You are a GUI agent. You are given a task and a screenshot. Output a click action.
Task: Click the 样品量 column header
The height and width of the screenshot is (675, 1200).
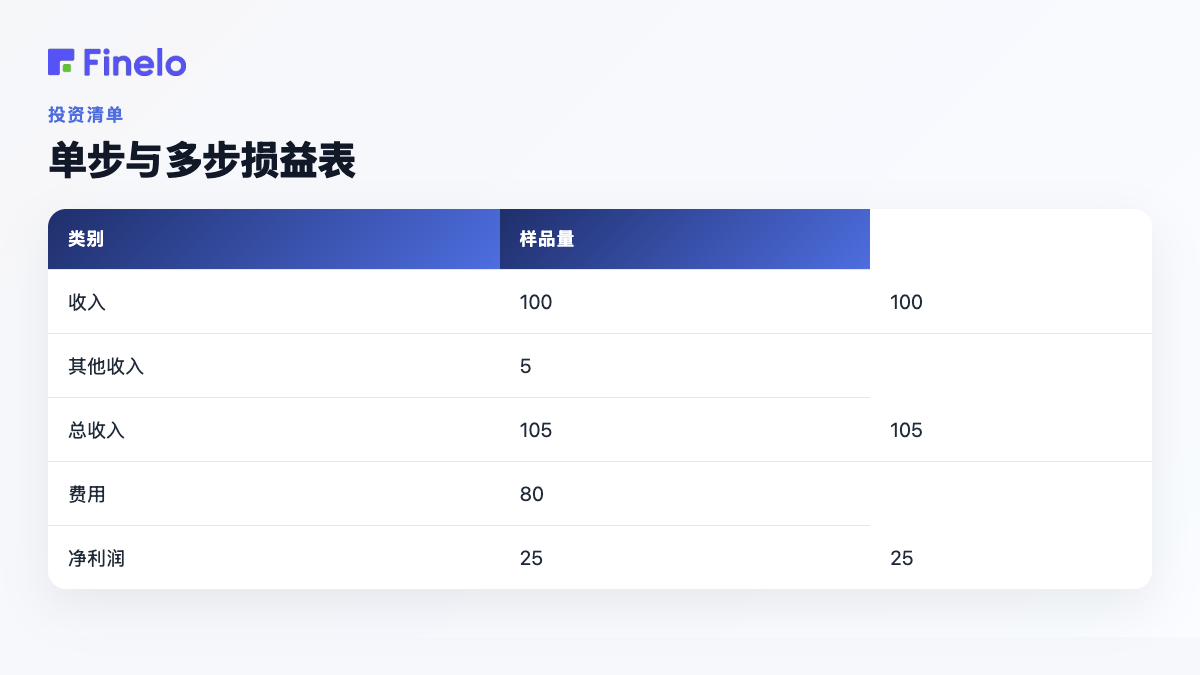pos(685,239)
